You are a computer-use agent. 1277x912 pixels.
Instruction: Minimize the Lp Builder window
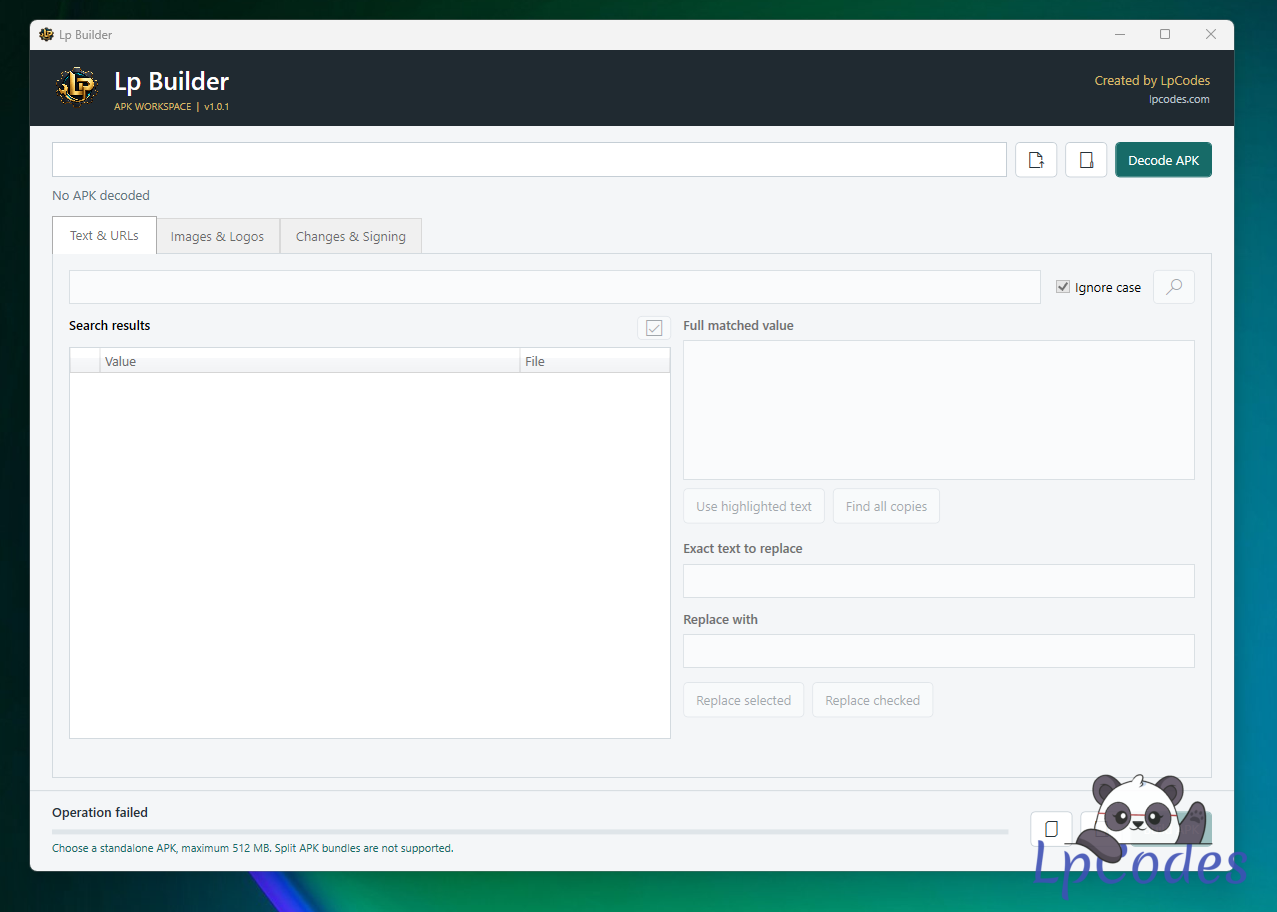coord(1119,34)
